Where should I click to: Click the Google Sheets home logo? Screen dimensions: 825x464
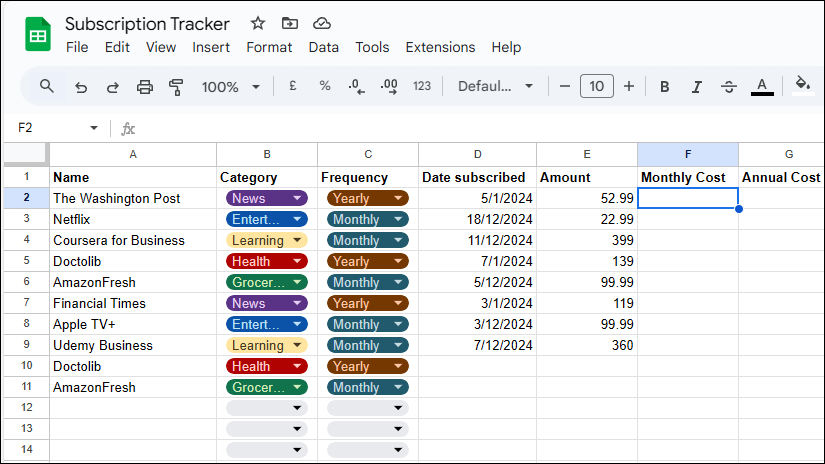point(38,34)
